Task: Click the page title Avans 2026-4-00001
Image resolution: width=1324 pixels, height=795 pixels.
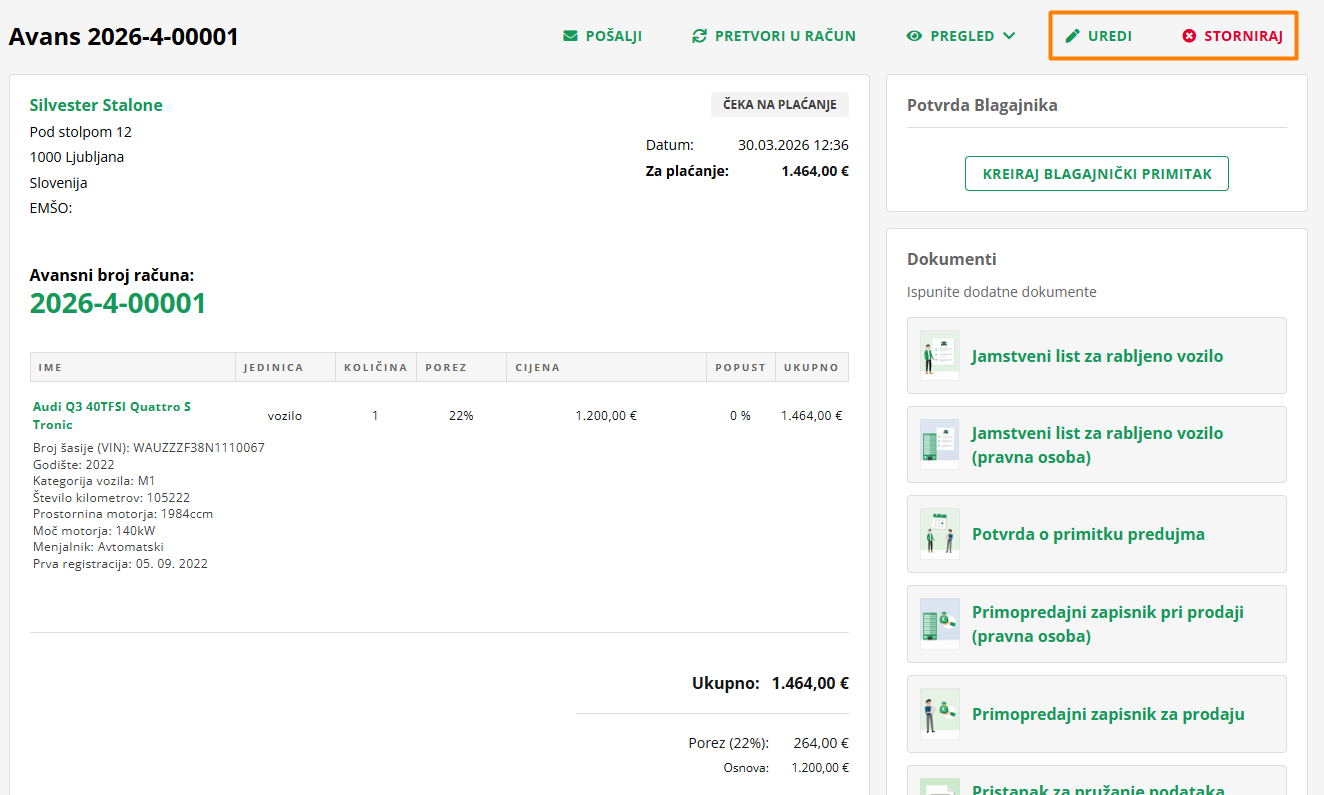Action: (124, 37)
